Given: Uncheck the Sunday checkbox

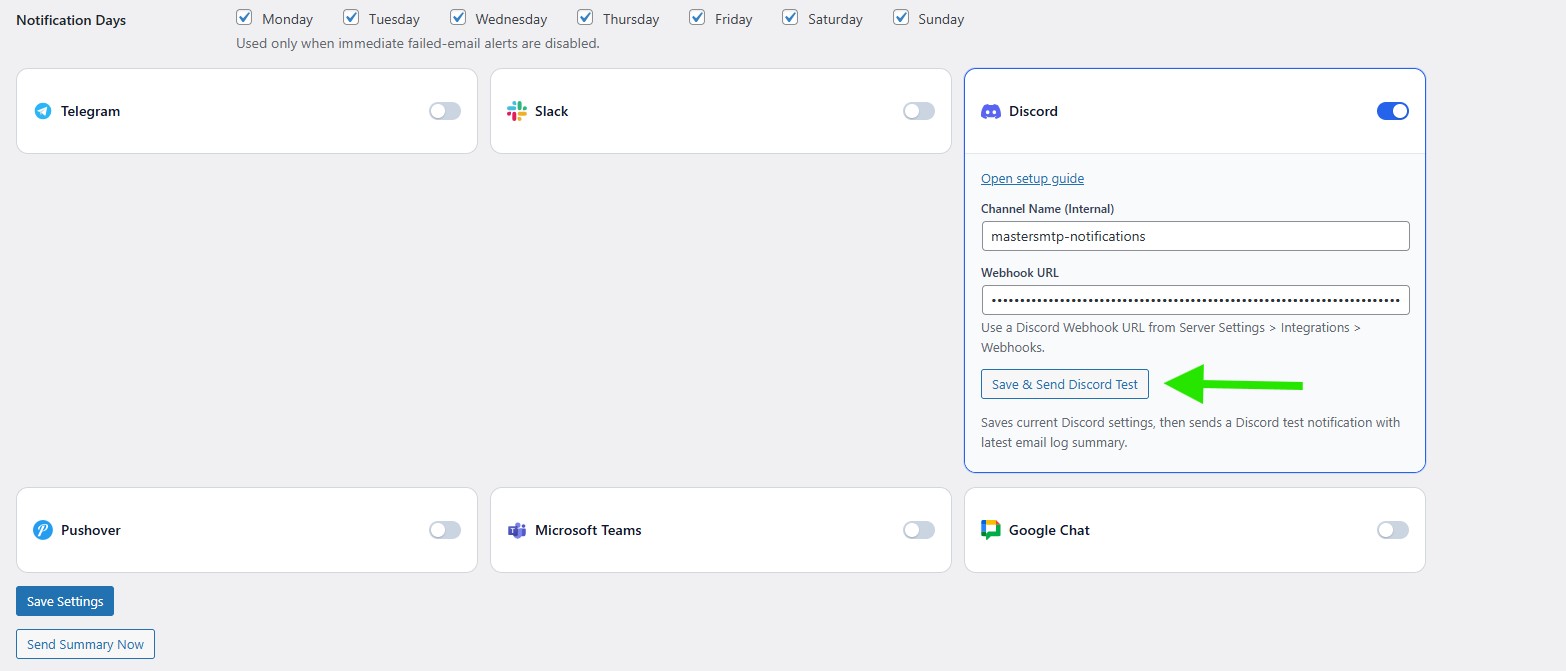Looking at the screenshot, I should pyautogui.click(x=901, y=17).
